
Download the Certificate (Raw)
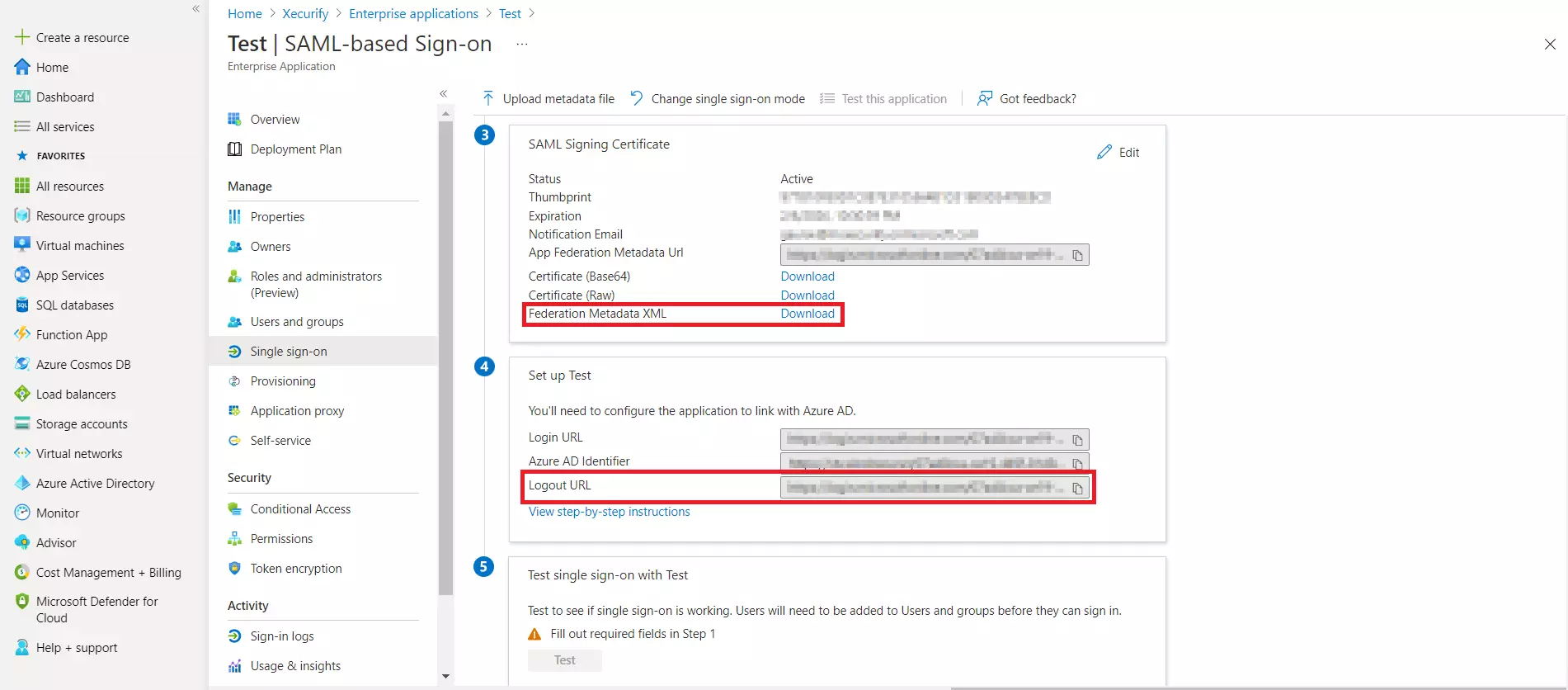[808, 295]
